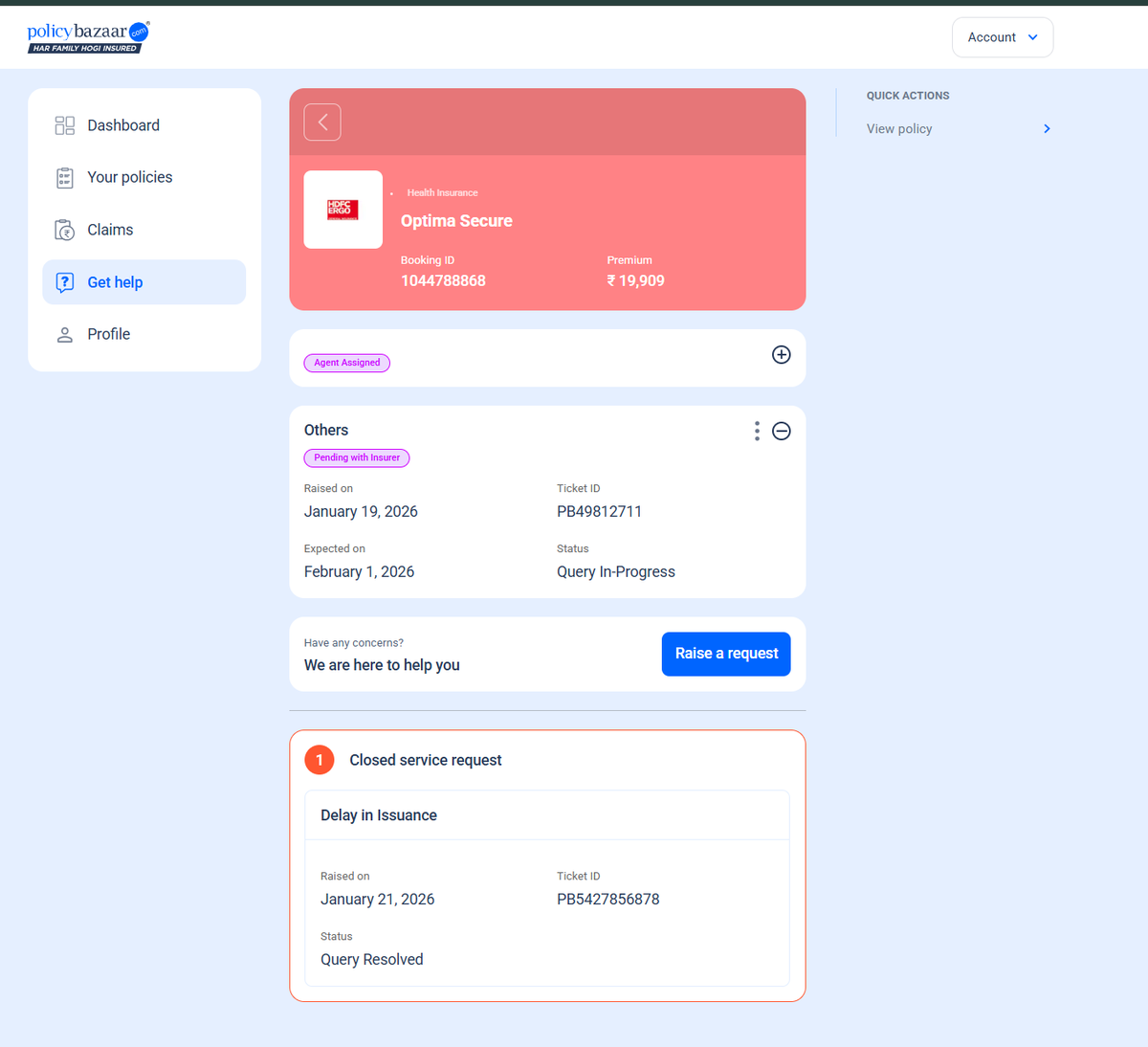Click the Optima Secure policy name
The height and width of the screenshot is (1047, 1148).
point(456,221)
